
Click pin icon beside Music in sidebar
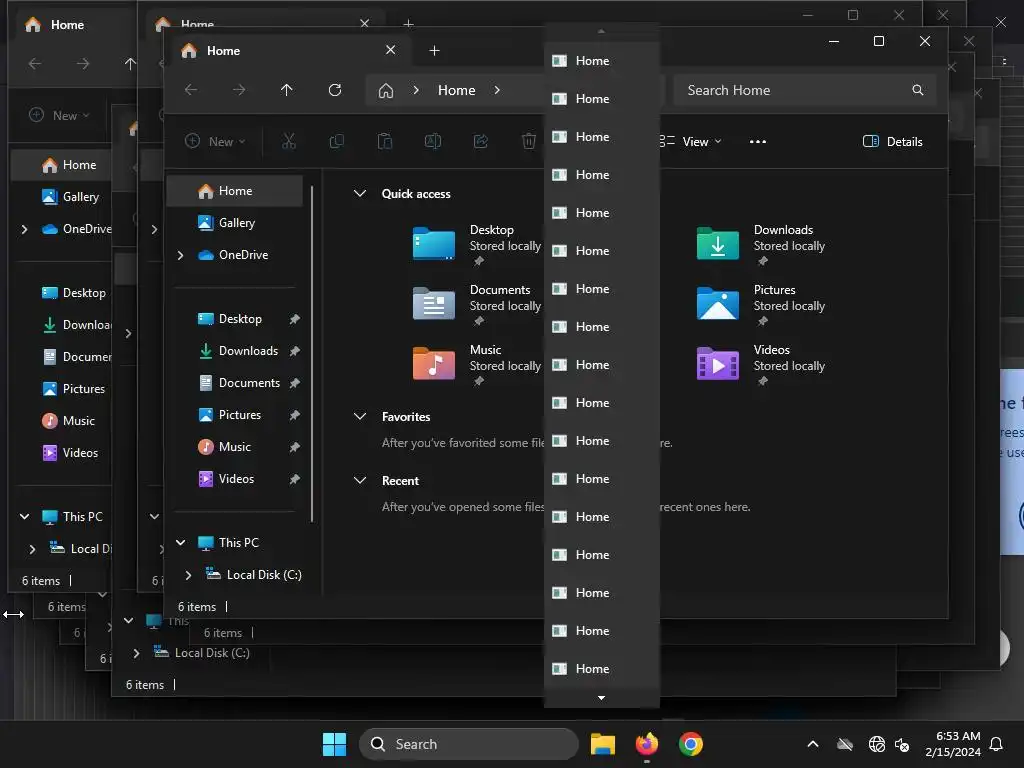click(295, 447)
